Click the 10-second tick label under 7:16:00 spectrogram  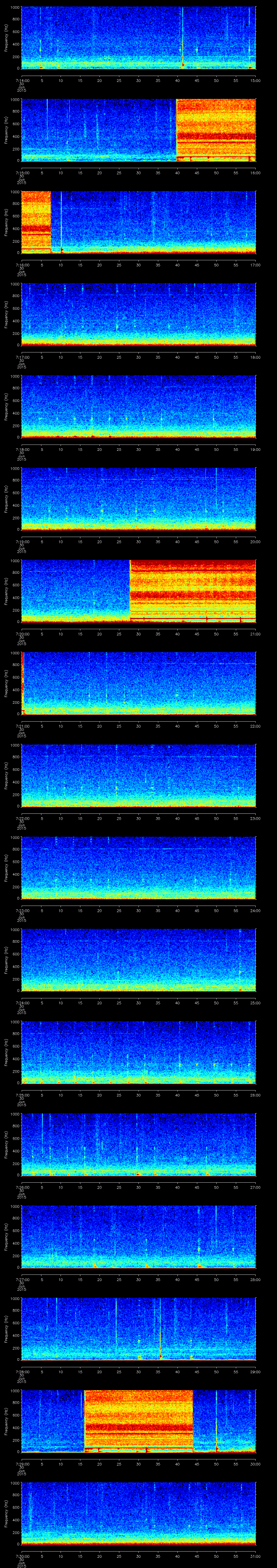(x=60, y=265)
